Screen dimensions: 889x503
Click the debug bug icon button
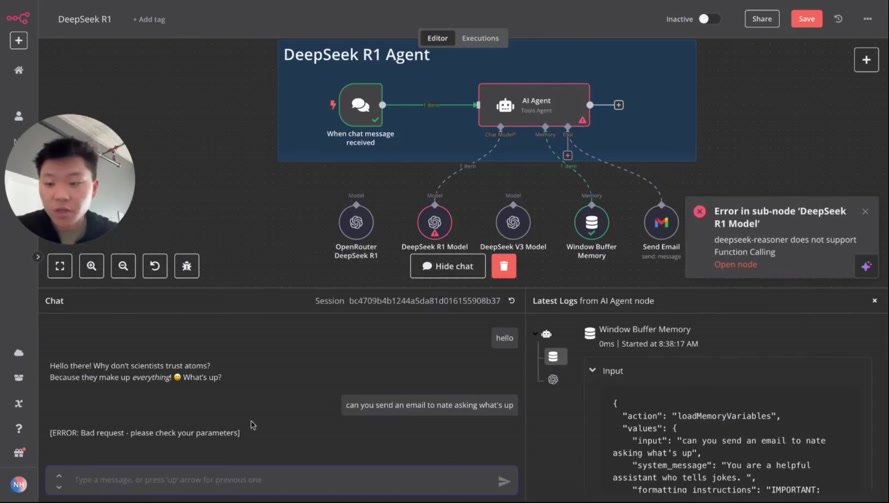[187, 266]
